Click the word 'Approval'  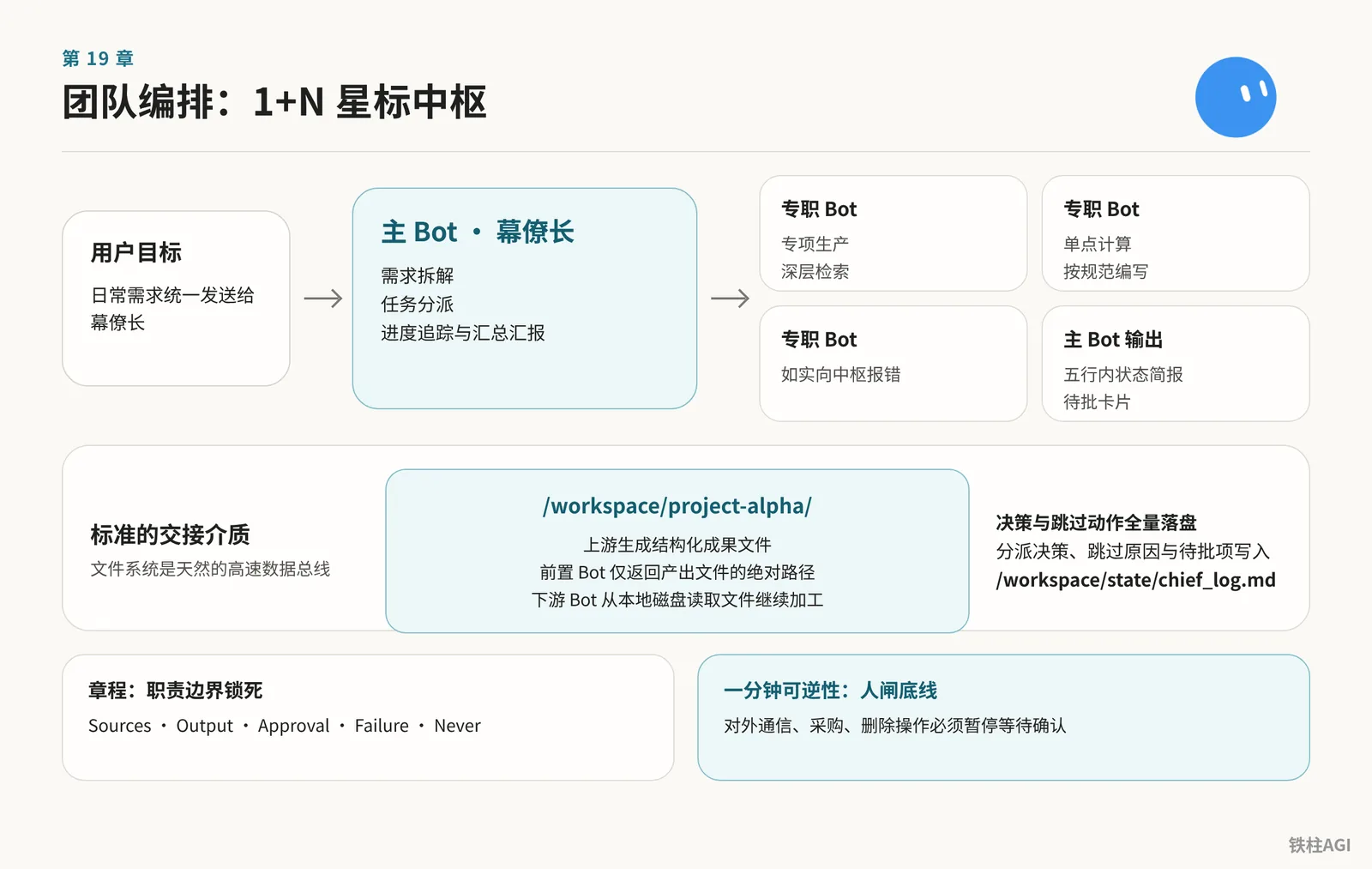point(293,726)
